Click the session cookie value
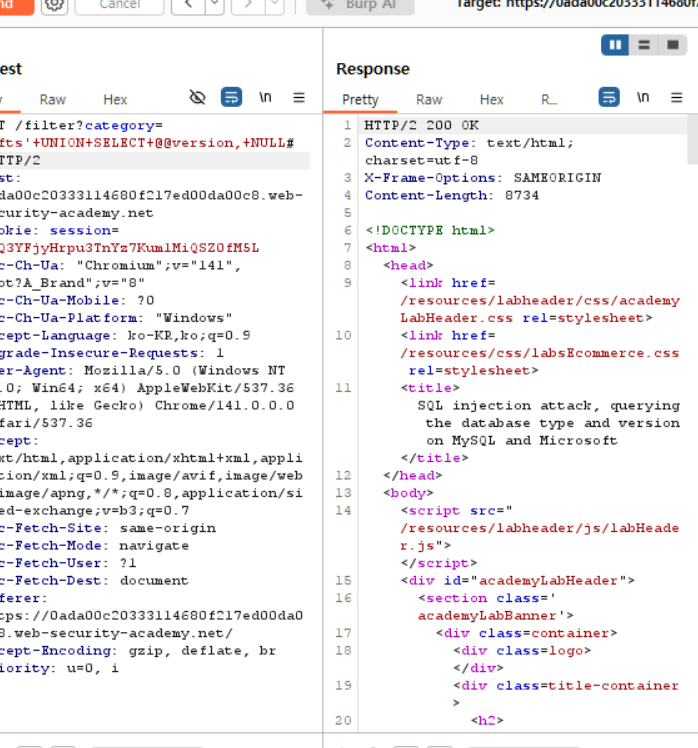The width and height of the screenshot is (698, 748). click(129, 248)
